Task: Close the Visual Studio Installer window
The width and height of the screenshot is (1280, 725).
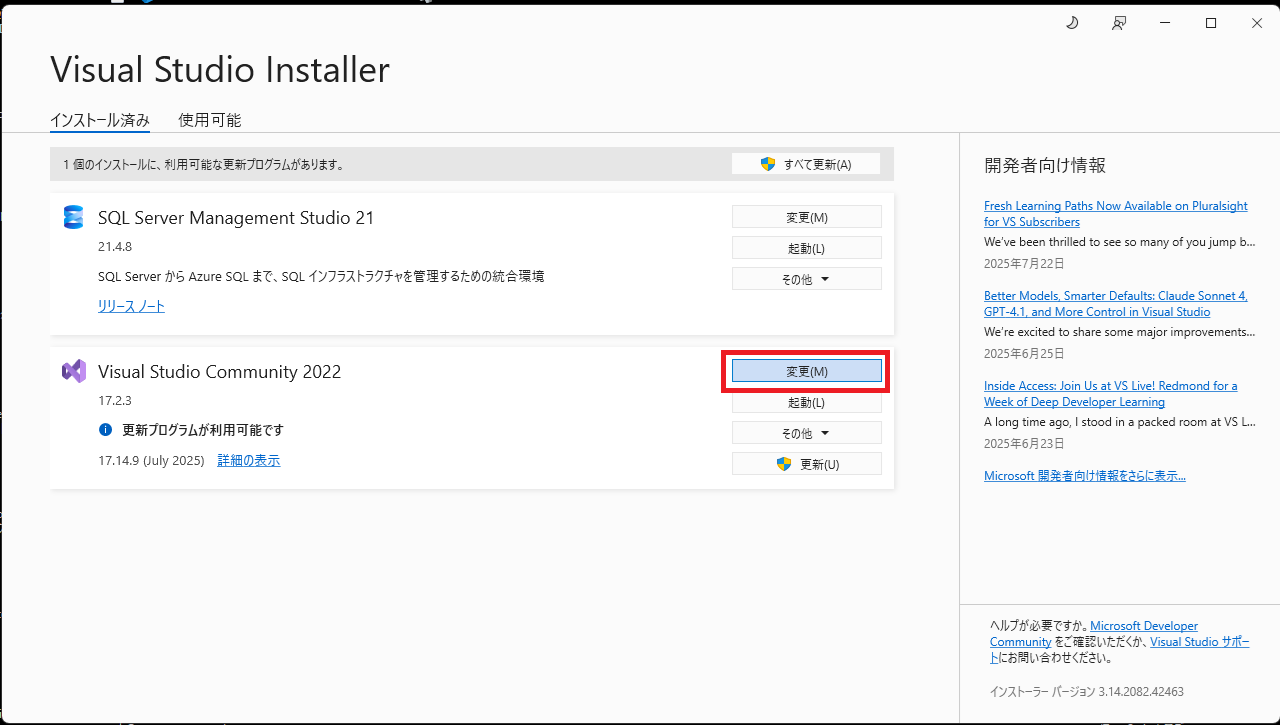Action: coord(1257,23)
